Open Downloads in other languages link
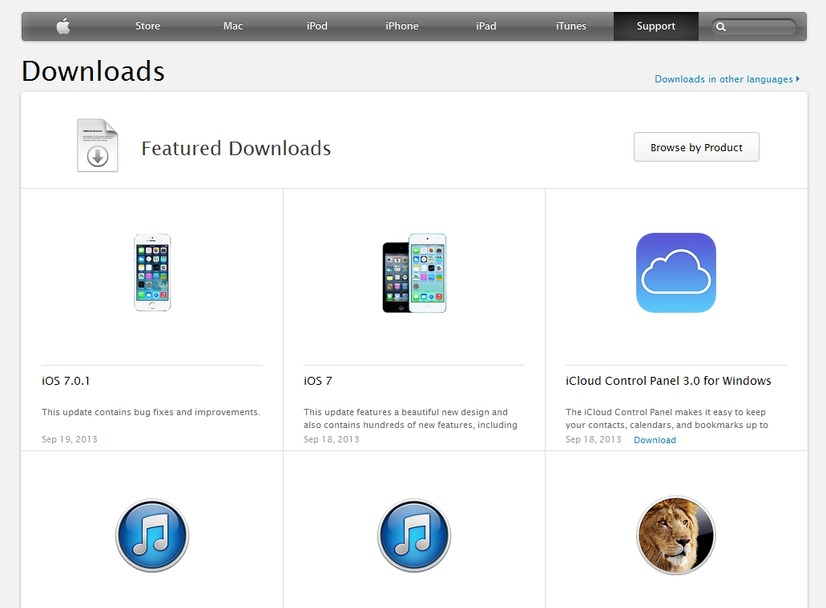This screenshot has width=826, height=608. (727, 79)
